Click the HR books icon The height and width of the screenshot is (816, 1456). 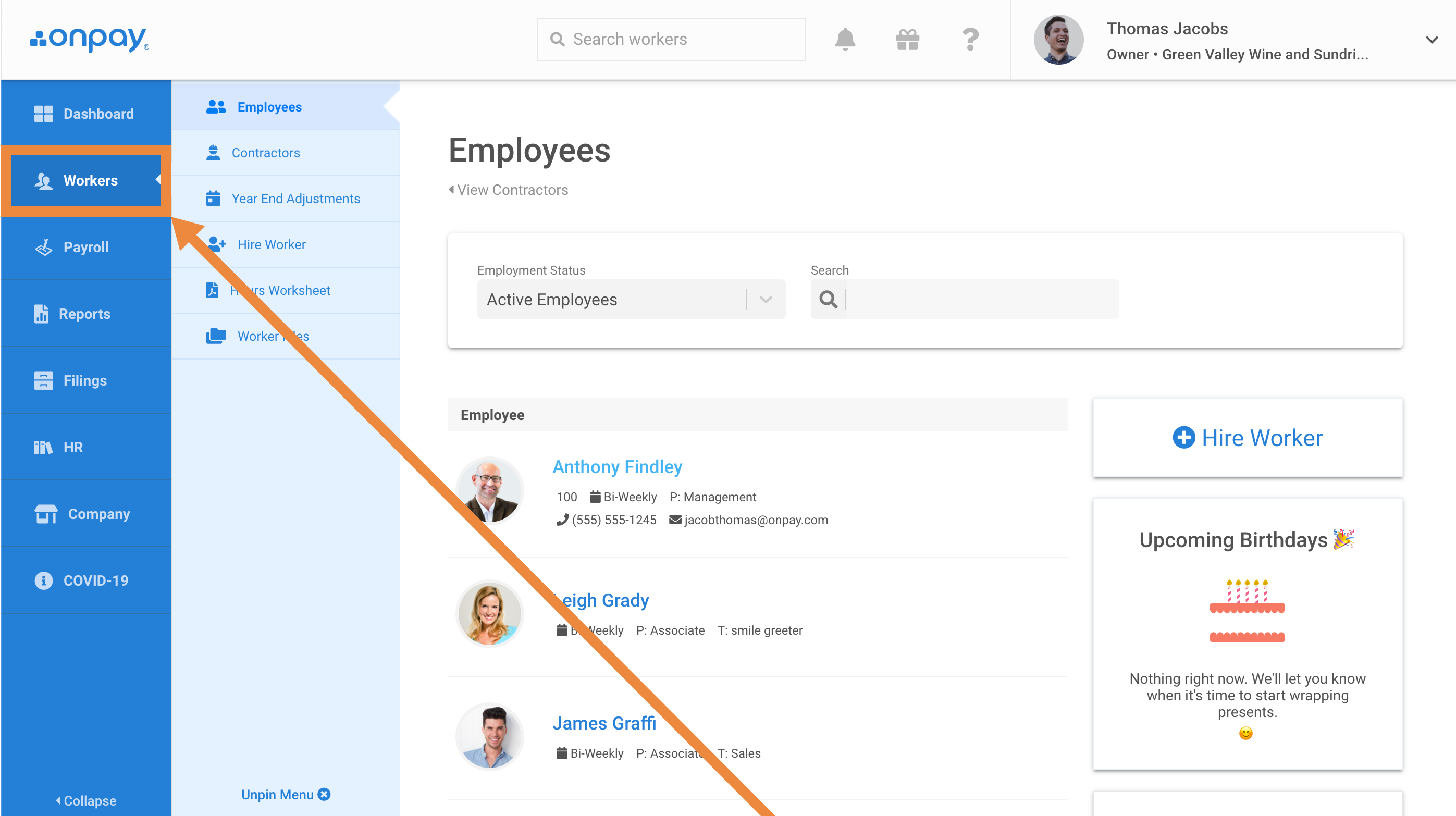(x=44, y=448)
